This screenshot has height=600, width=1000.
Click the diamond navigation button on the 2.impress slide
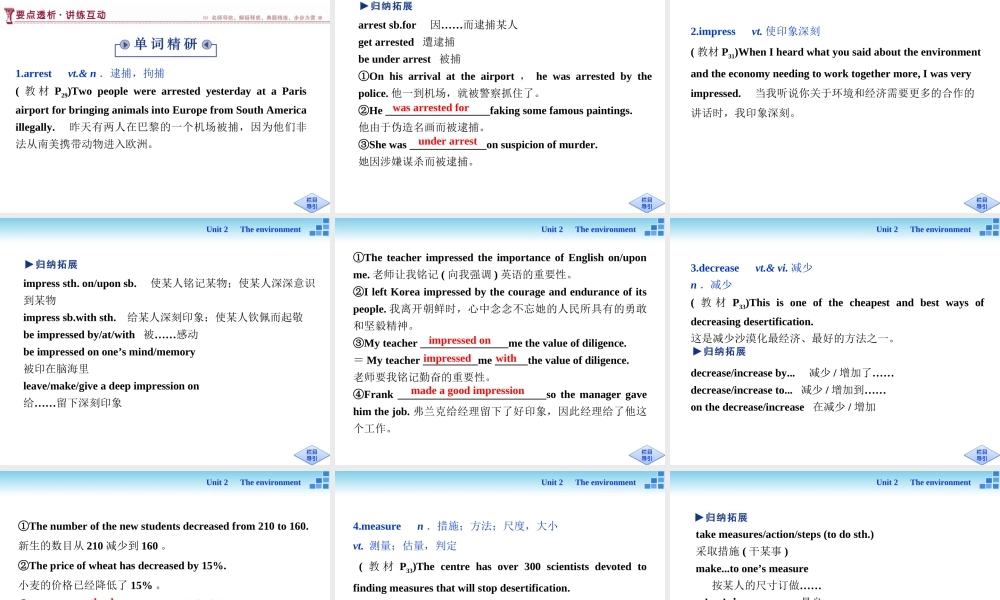pyautogui.click(x=982, y=203)
